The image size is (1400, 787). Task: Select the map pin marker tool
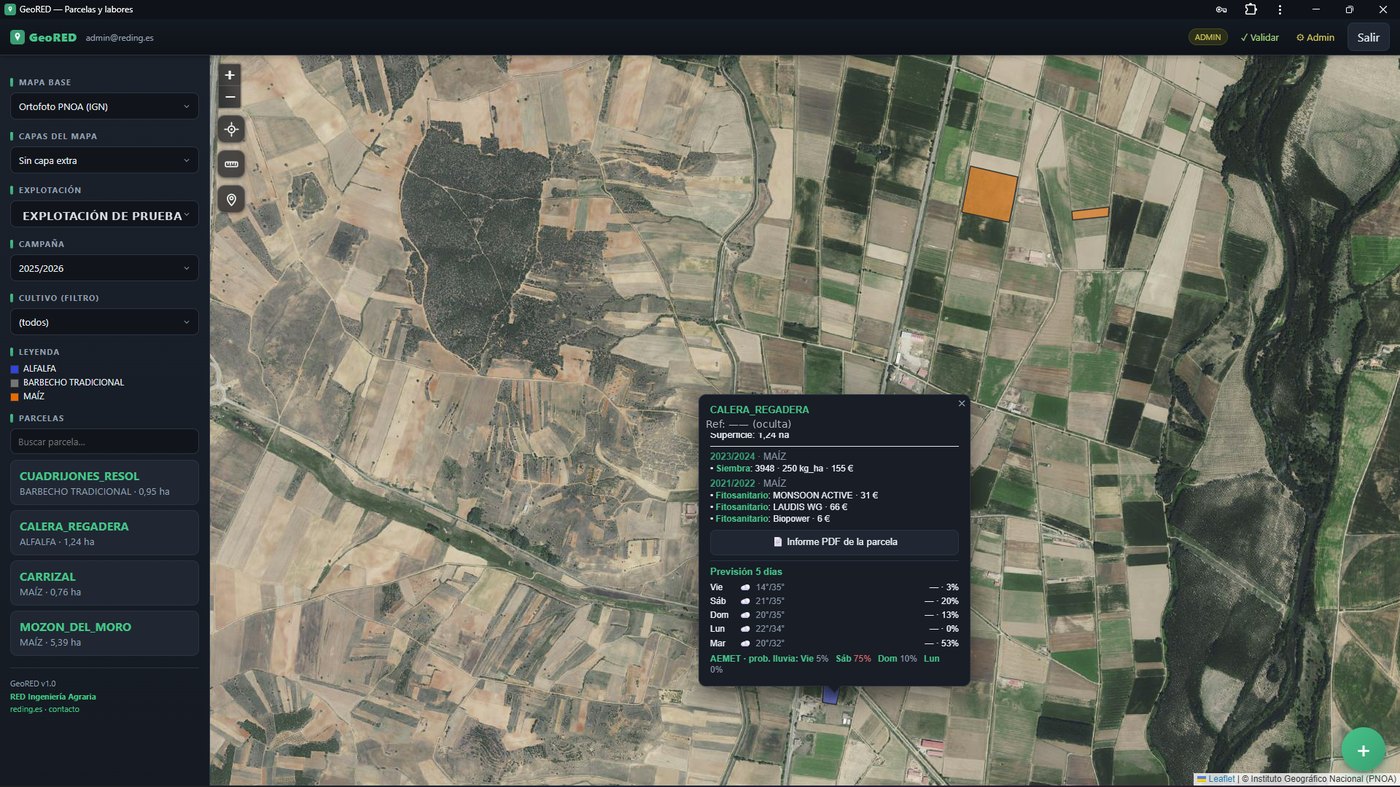click(231, 199)
